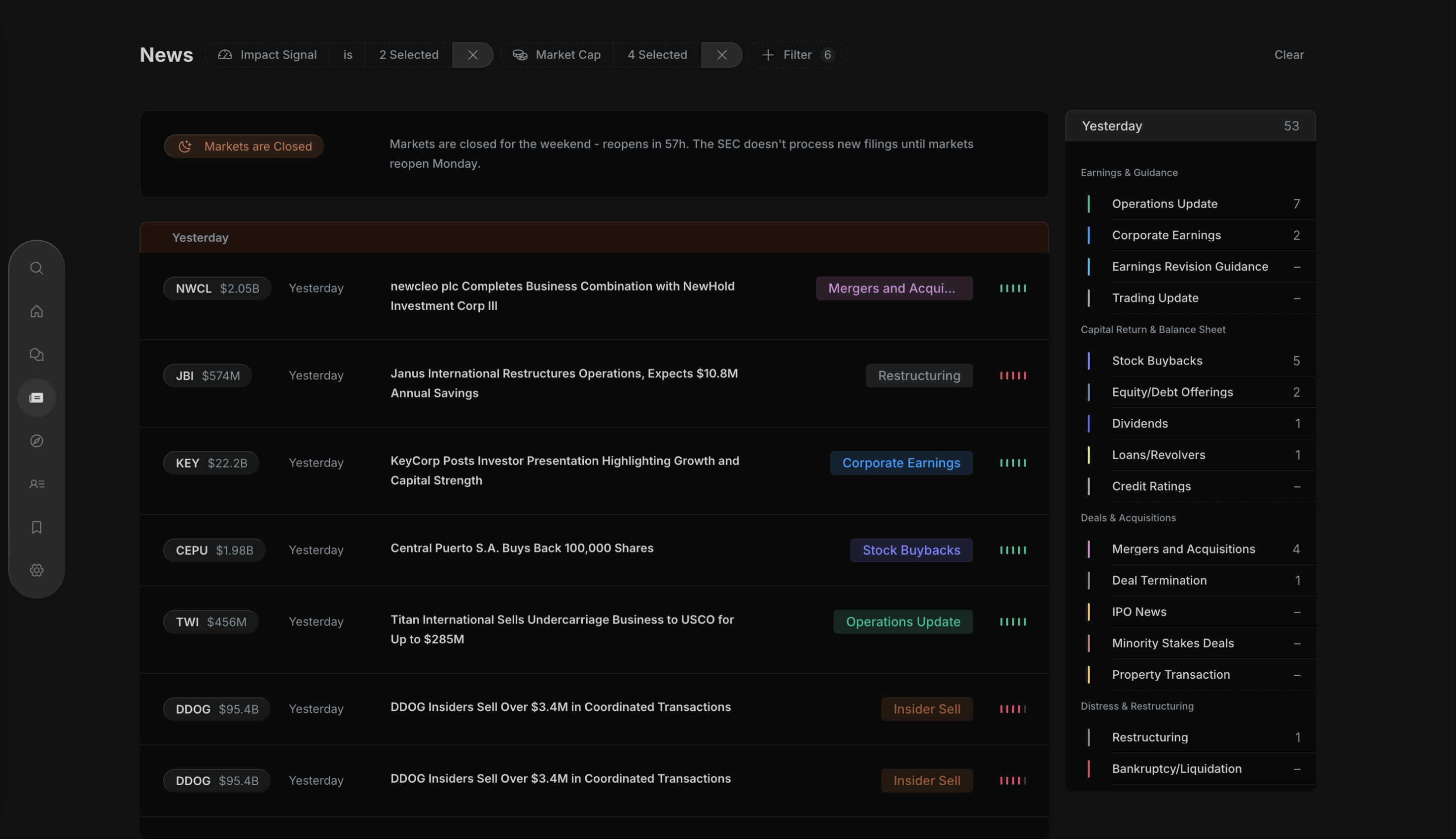The image size is (1456, 839).
Task: Remove the Impact Signal filter with X
Action: pyautogui.click(x=472, y=55)
